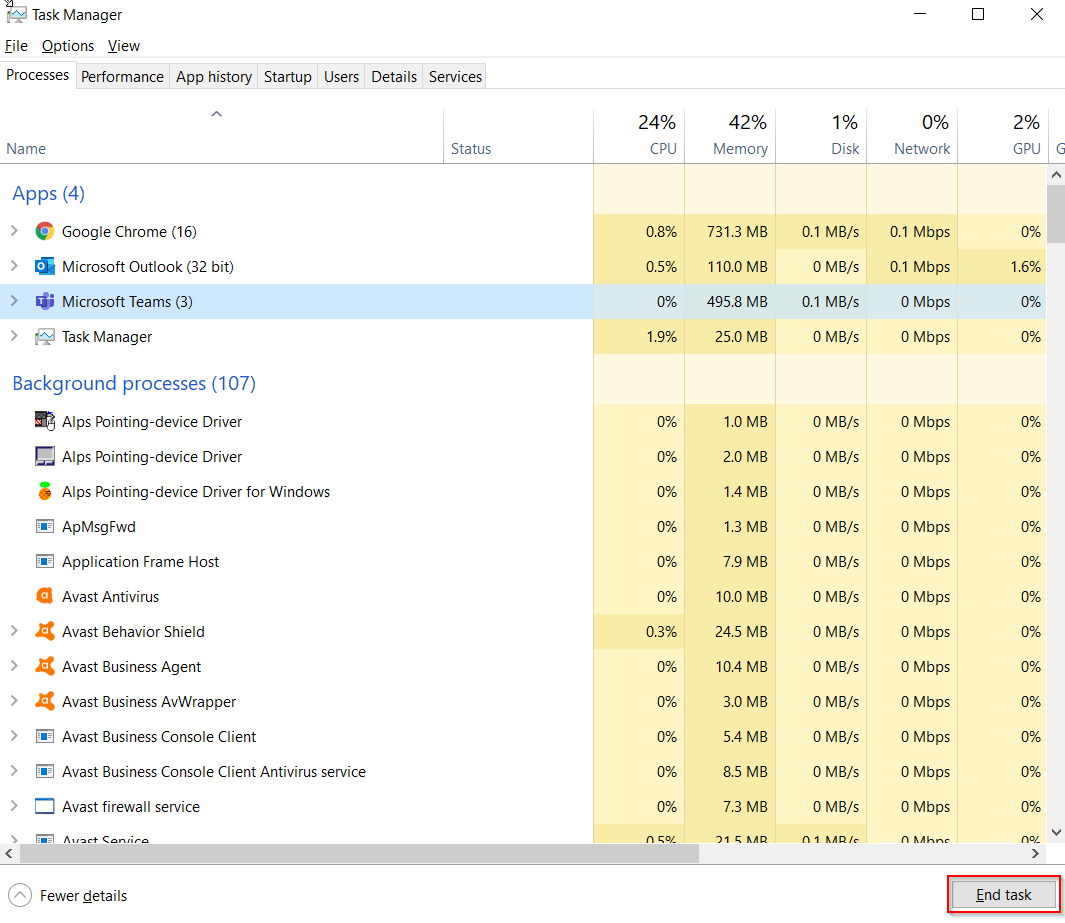Open the File menu
Viewport: 1065px width, 923px height.
[16, 46]
